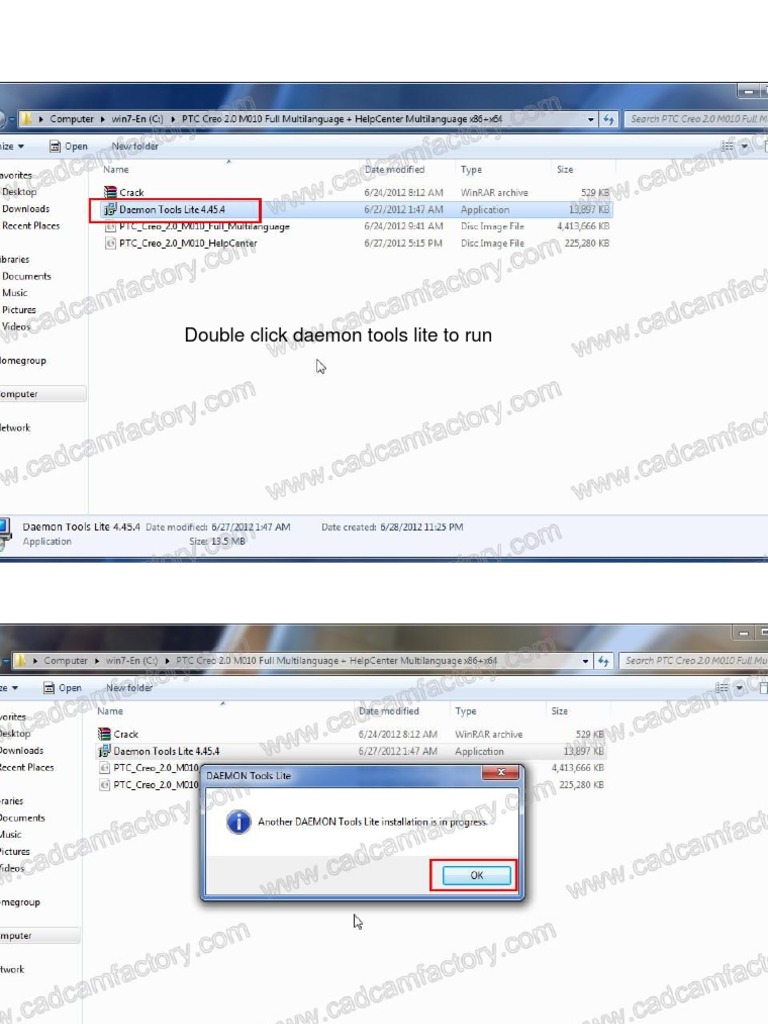
Task: Sort by Size column in bottom window
Action: [x=560, y=711]
